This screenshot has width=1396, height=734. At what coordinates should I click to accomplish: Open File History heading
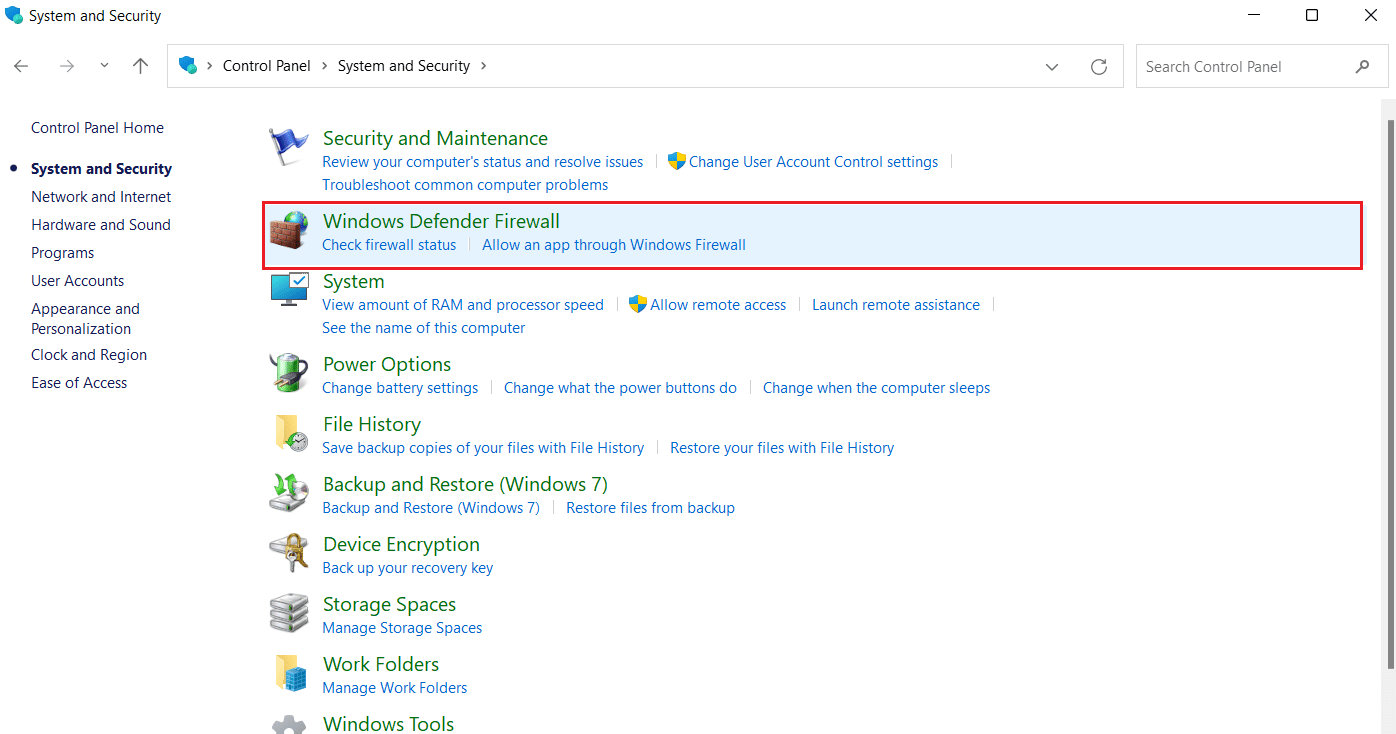(x=372, y=424)
